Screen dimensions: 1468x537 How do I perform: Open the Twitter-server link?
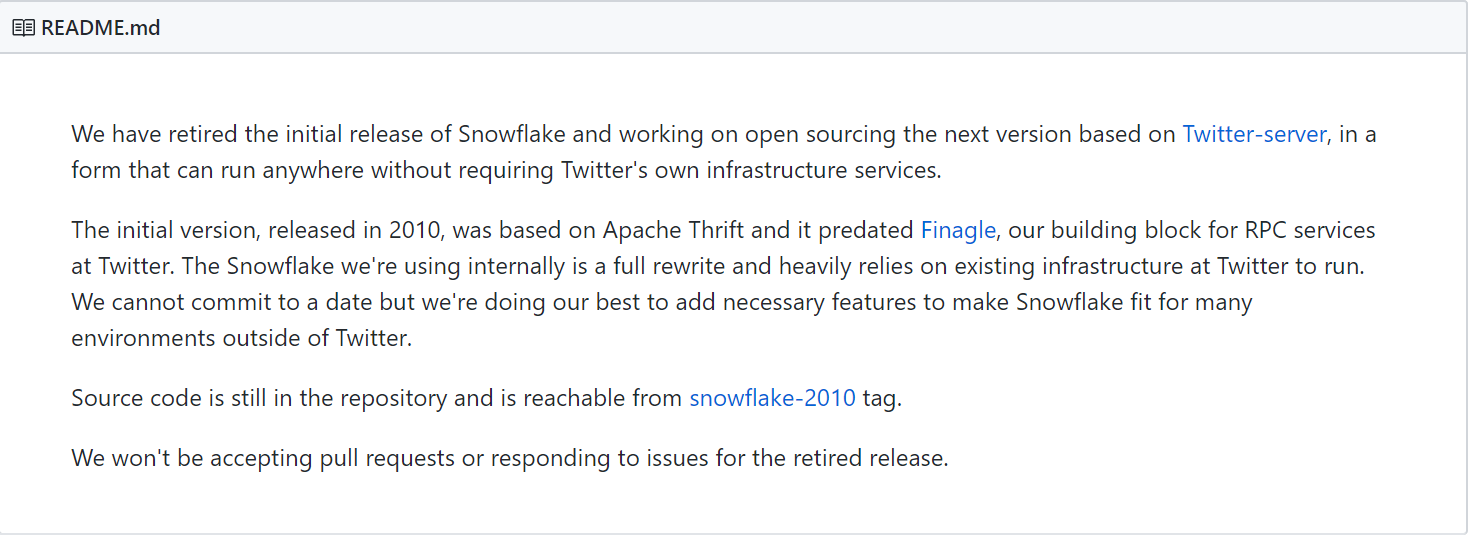click(x=1254, y=134)
